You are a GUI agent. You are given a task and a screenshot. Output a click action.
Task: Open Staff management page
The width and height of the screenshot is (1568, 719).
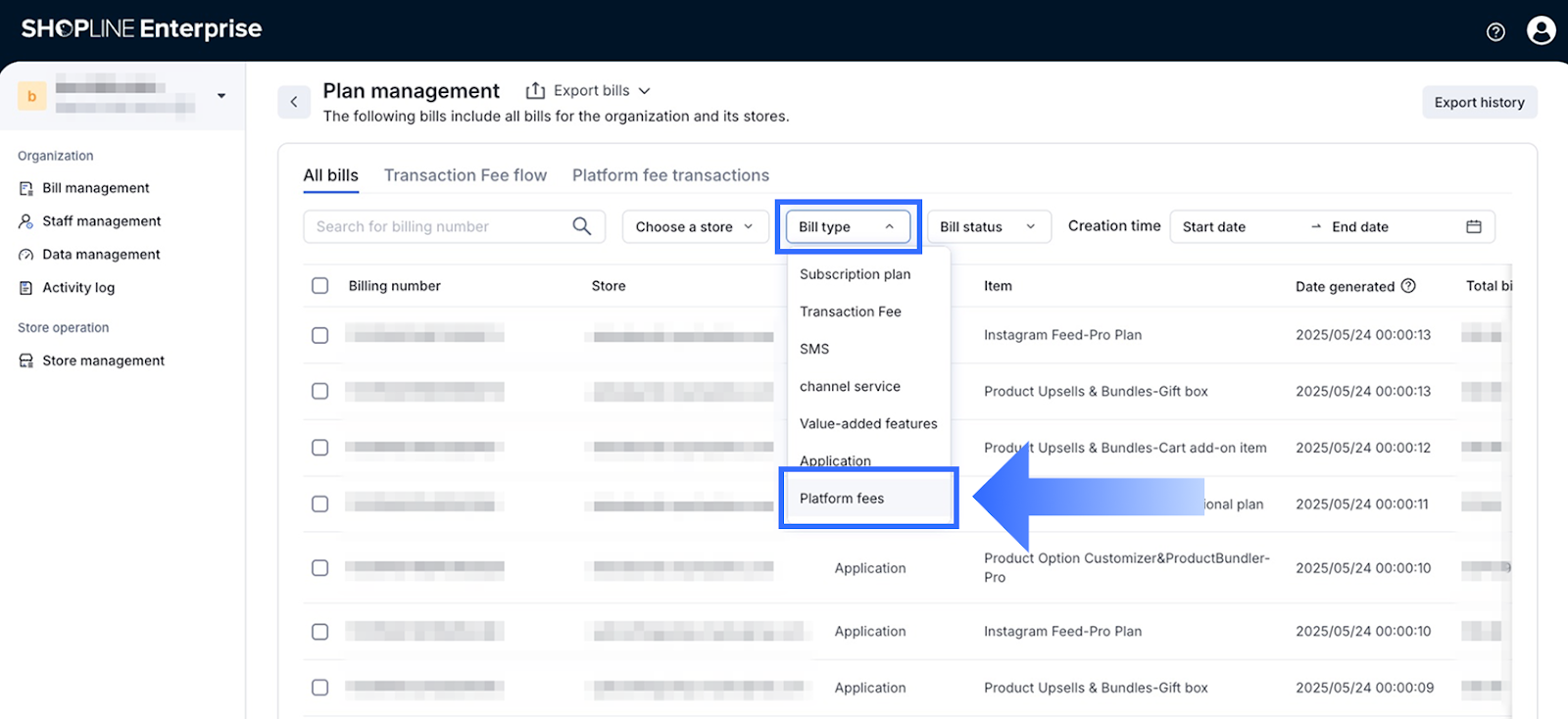[x=101, y=221]
